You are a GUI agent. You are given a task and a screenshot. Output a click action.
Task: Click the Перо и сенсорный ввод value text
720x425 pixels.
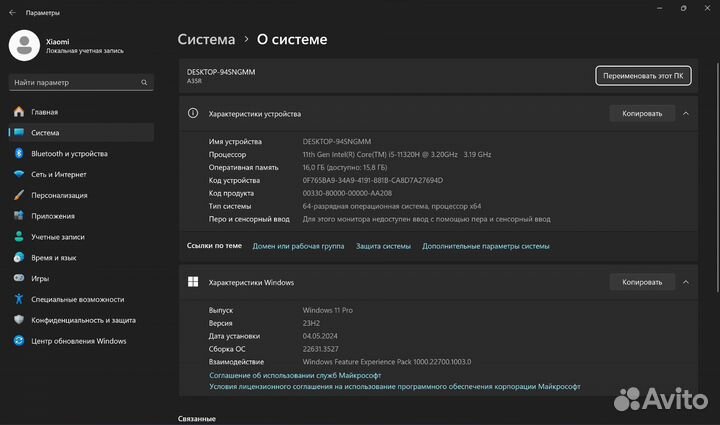click(x=426, y=219)
